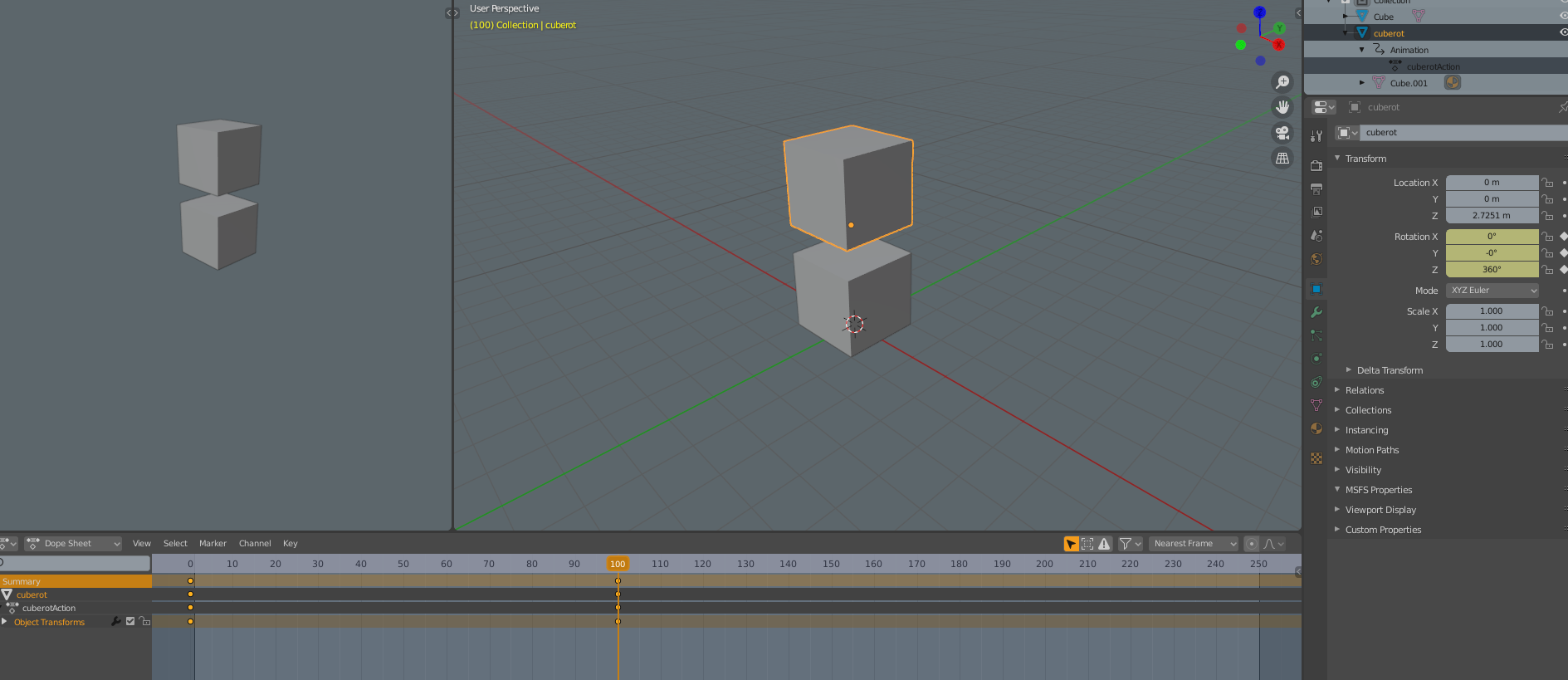Switch perspective/orthographic grid gizmo

pyautogui.click(x=1282, y=158)
